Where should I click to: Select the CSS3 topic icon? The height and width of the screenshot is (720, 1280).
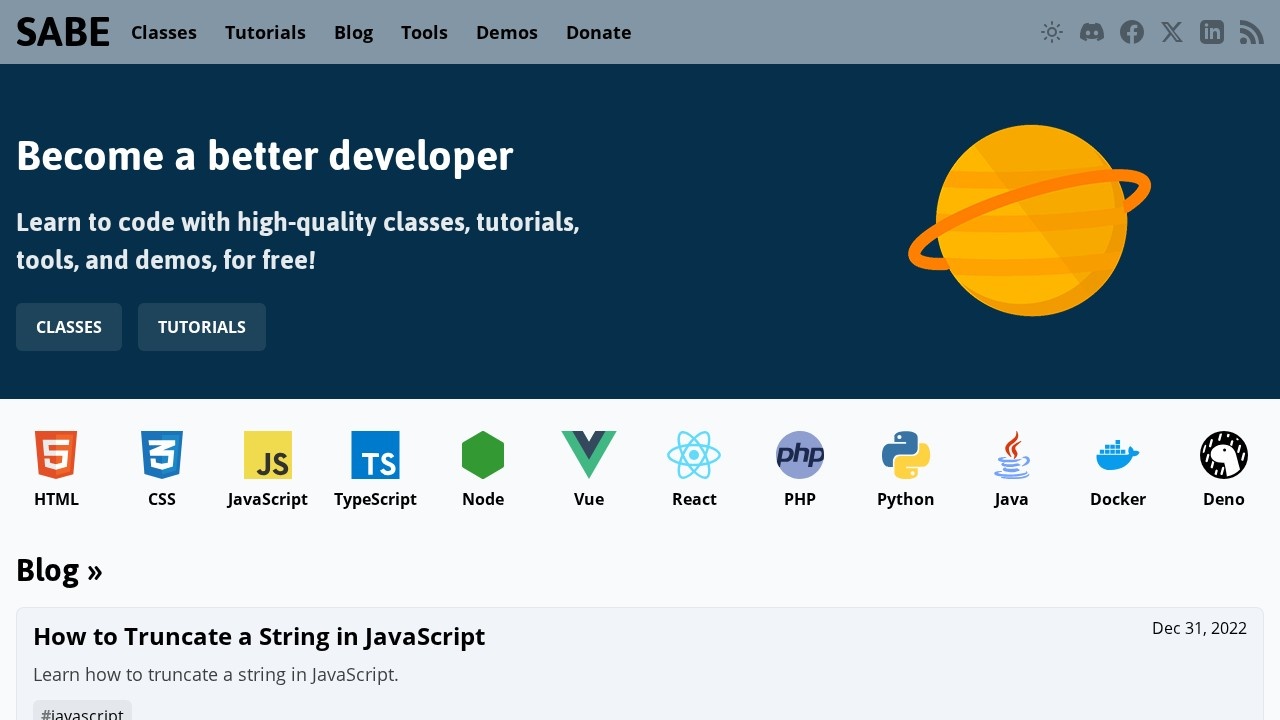click(x=162, y=455)
